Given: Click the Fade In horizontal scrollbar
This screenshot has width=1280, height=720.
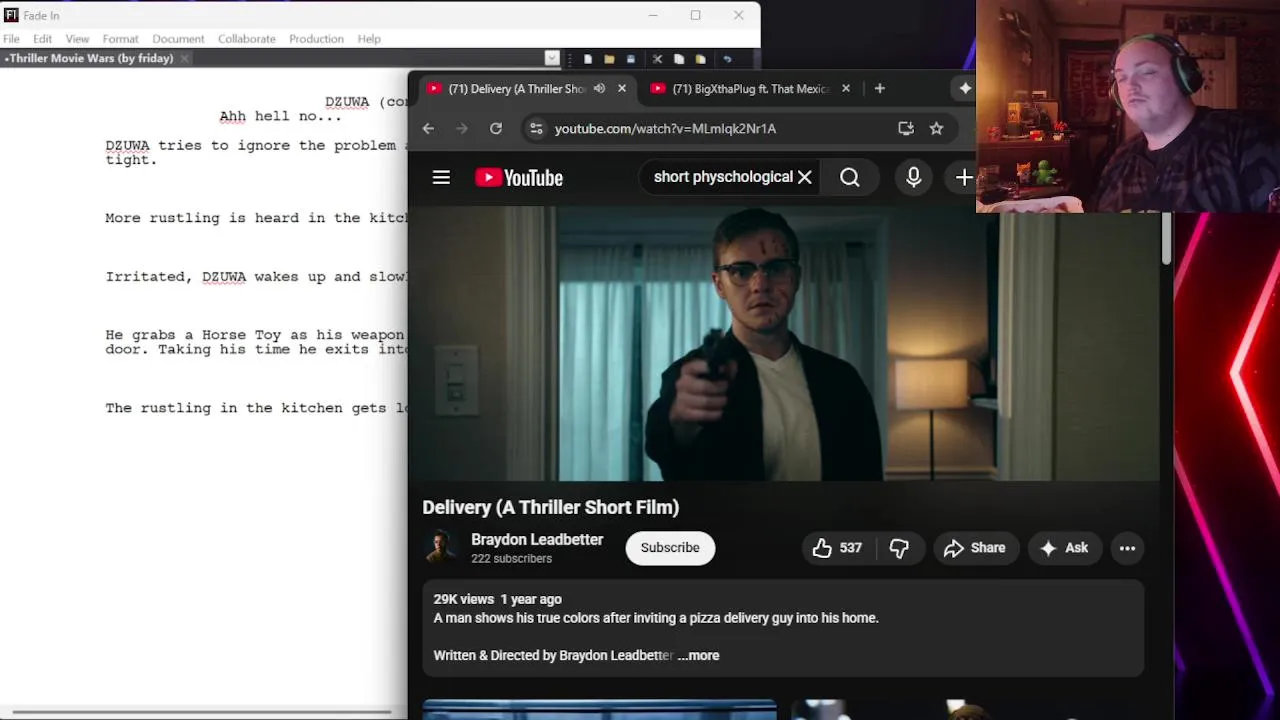Looking at the screenshot, I should pyautogui.click(x=200, y=712).
